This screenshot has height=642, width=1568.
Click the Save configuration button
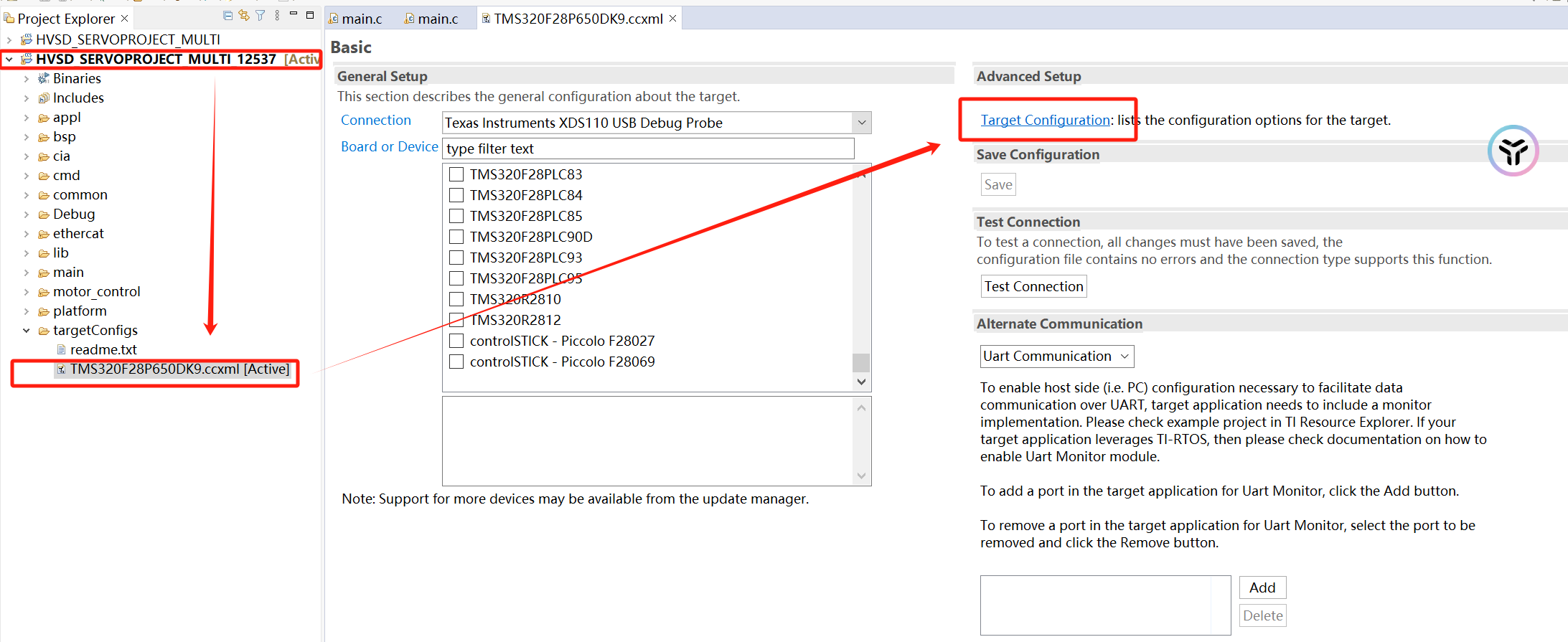click(x=998, y=184)
